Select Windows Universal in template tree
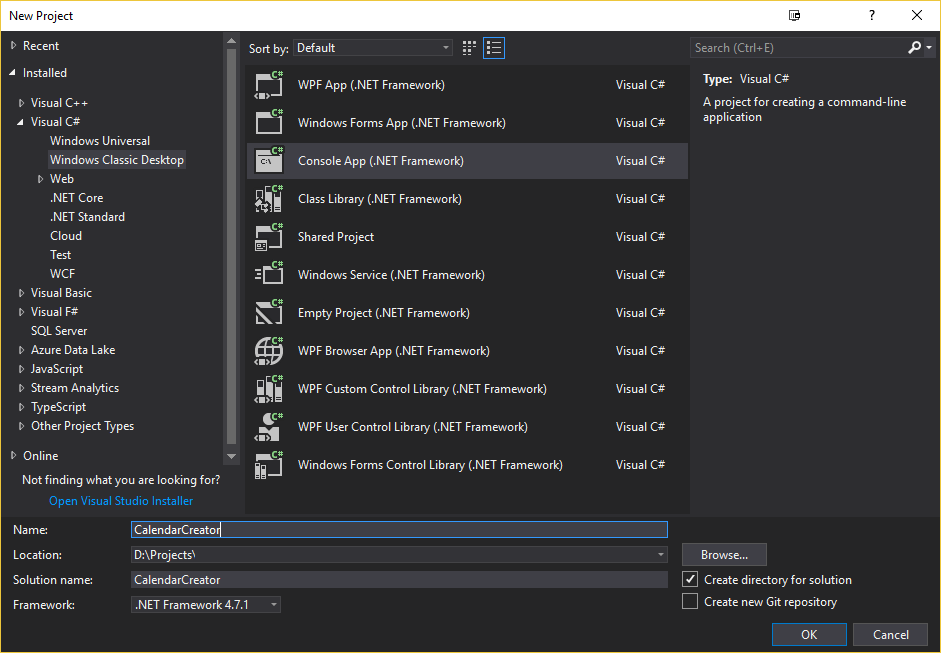941x653 pixels. (x=100, y=141)
